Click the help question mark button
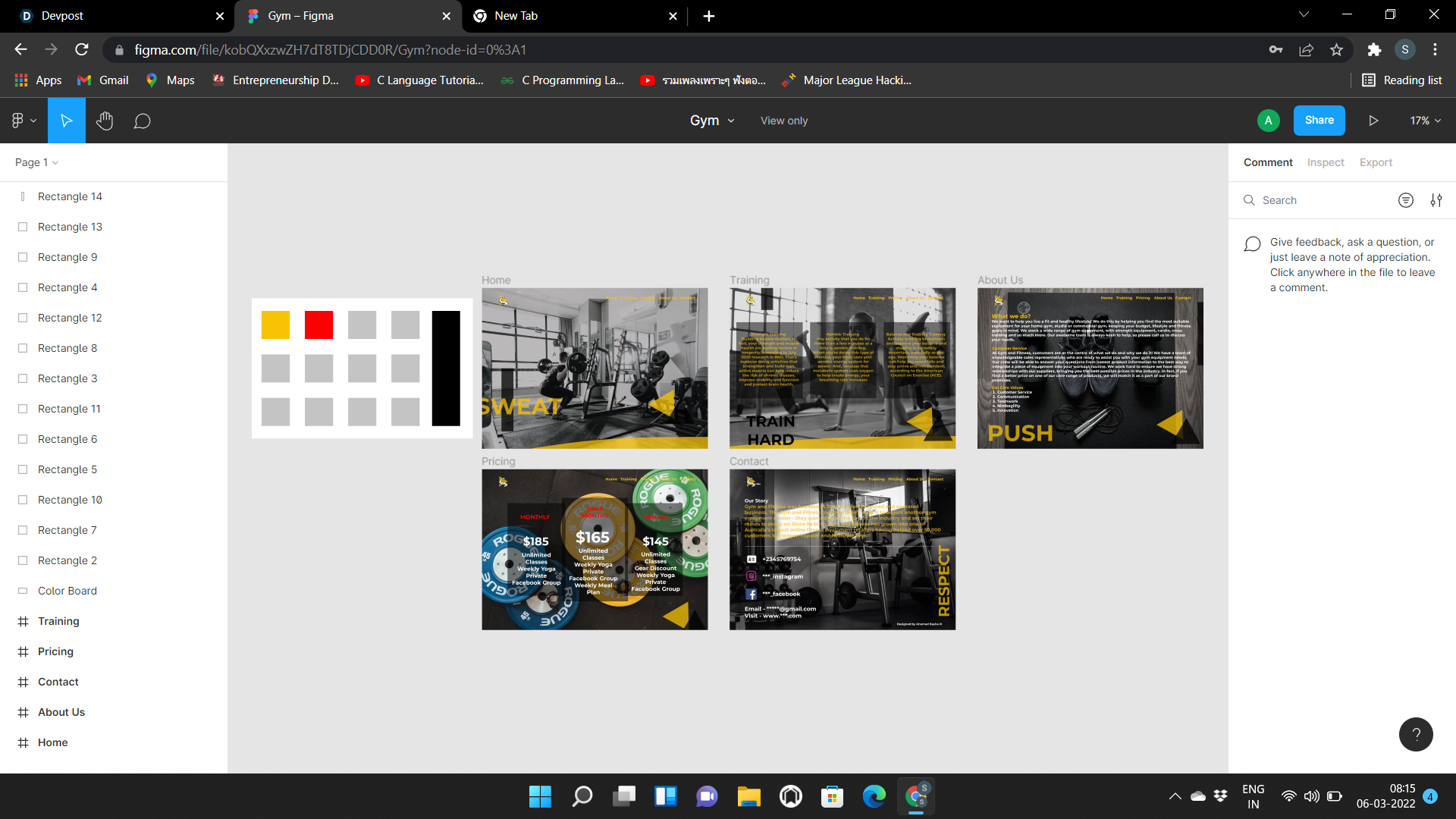 tap(1415, 734)
